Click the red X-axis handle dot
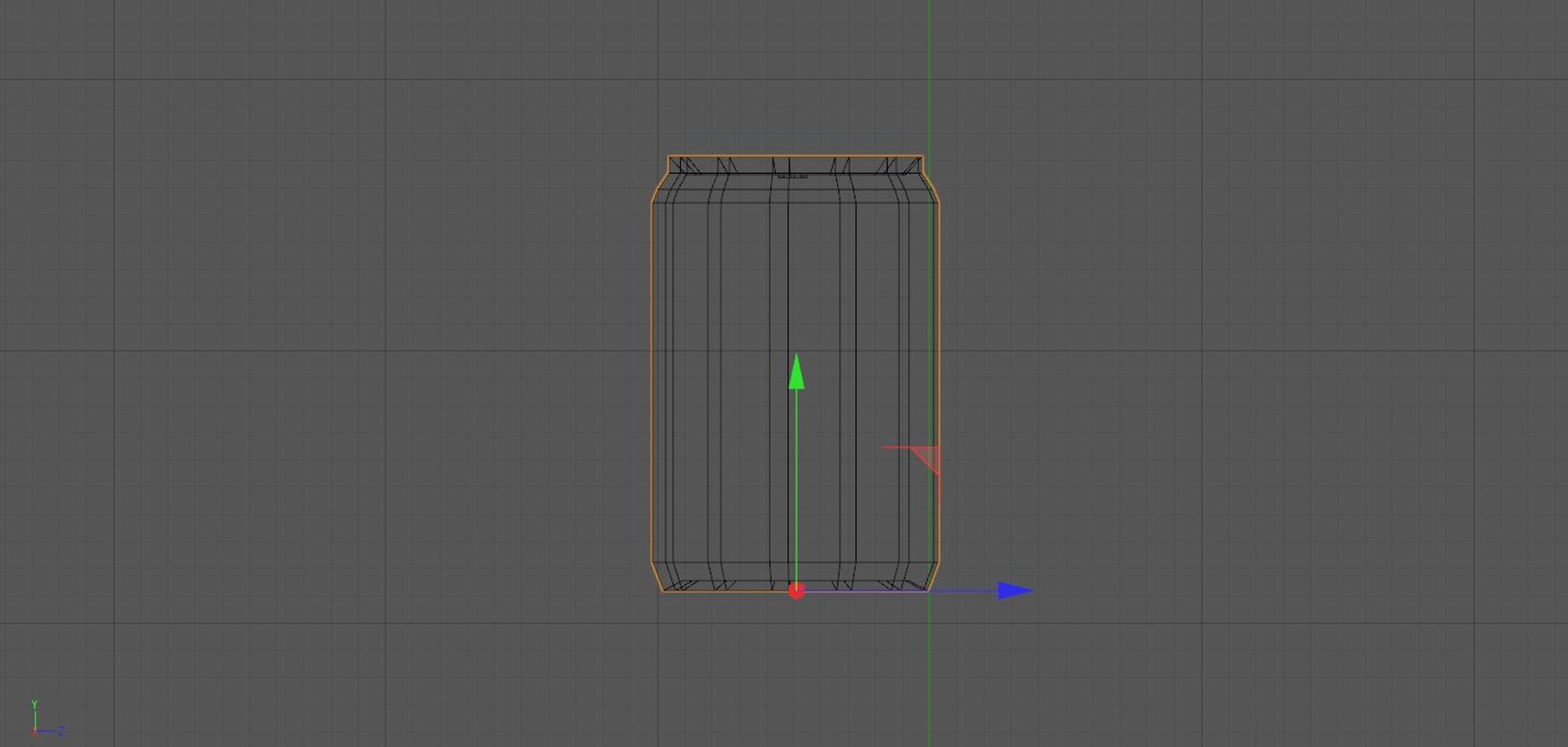Viewport: 1568px width, 747px height. coord(796,590)
